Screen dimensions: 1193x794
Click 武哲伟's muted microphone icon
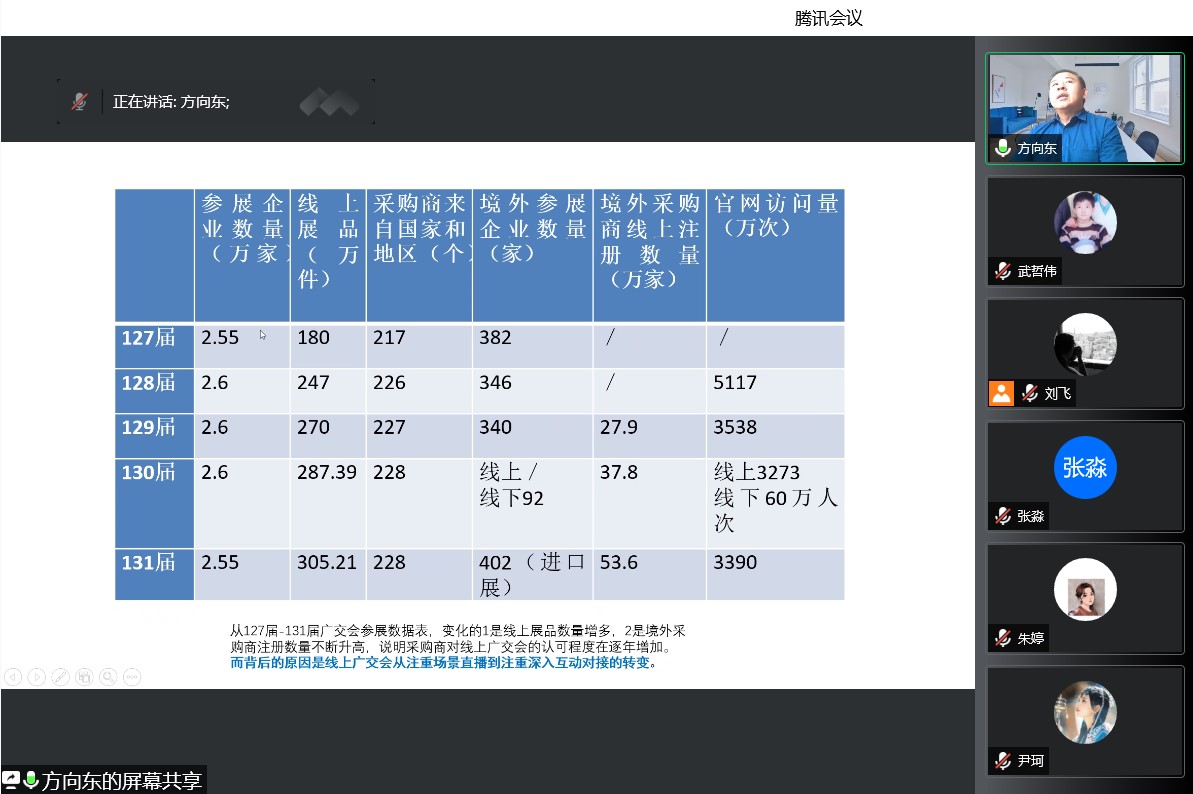[x=1002, y=271]
